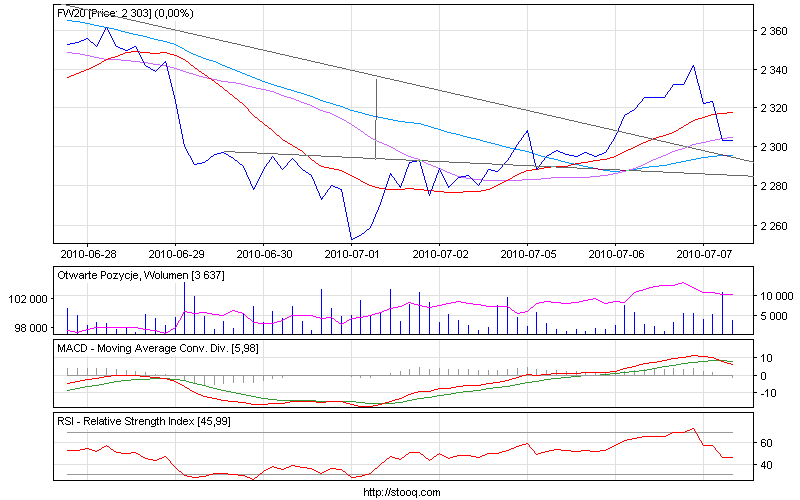Click the 5 000 volume axis value
800x500 pixels.
point(776,316)
